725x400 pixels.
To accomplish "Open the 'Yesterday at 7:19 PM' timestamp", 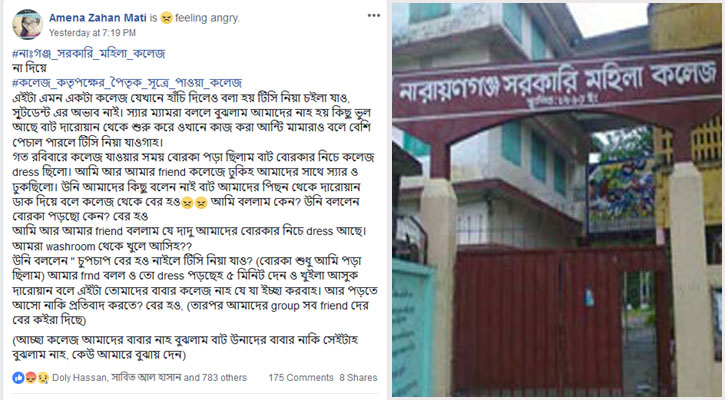I will click(x=92, y=33).
